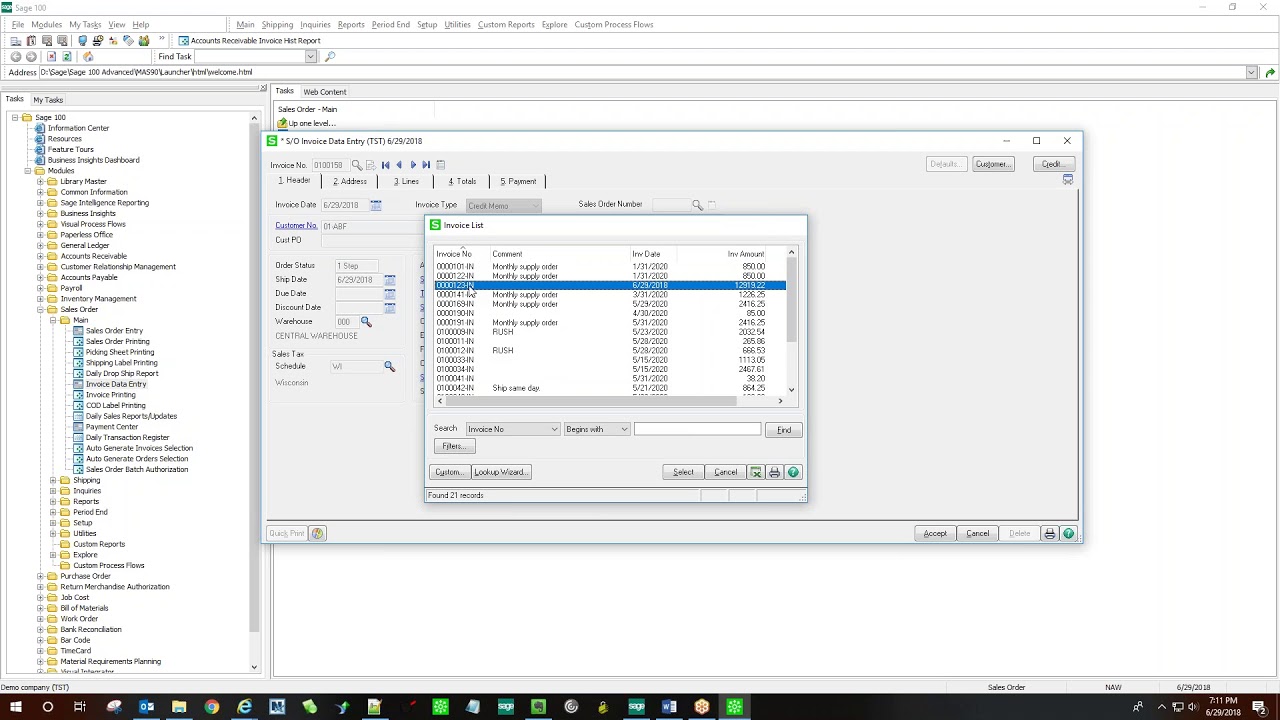Select the invoice 0100042-IN Ship same day row
The image size is (1280, 720).
point(610,388)
